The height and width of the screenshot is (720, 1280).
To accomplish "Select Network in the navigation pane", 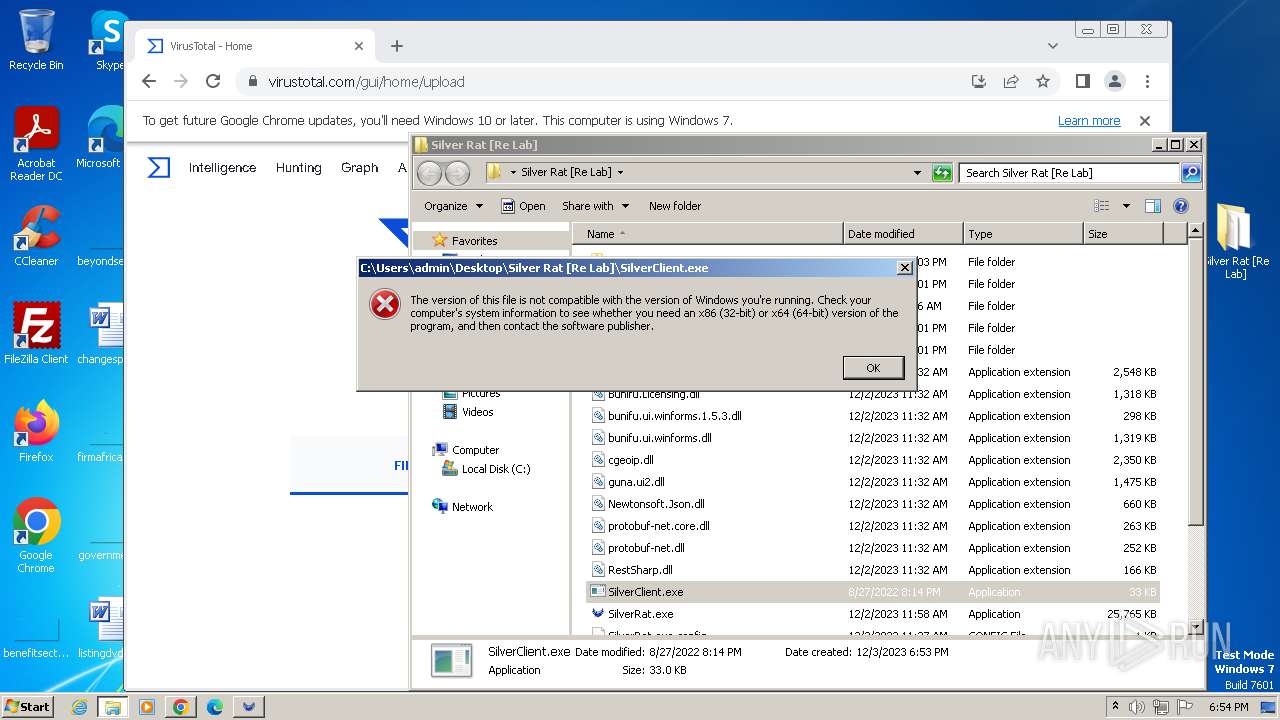I will [462, 507].
